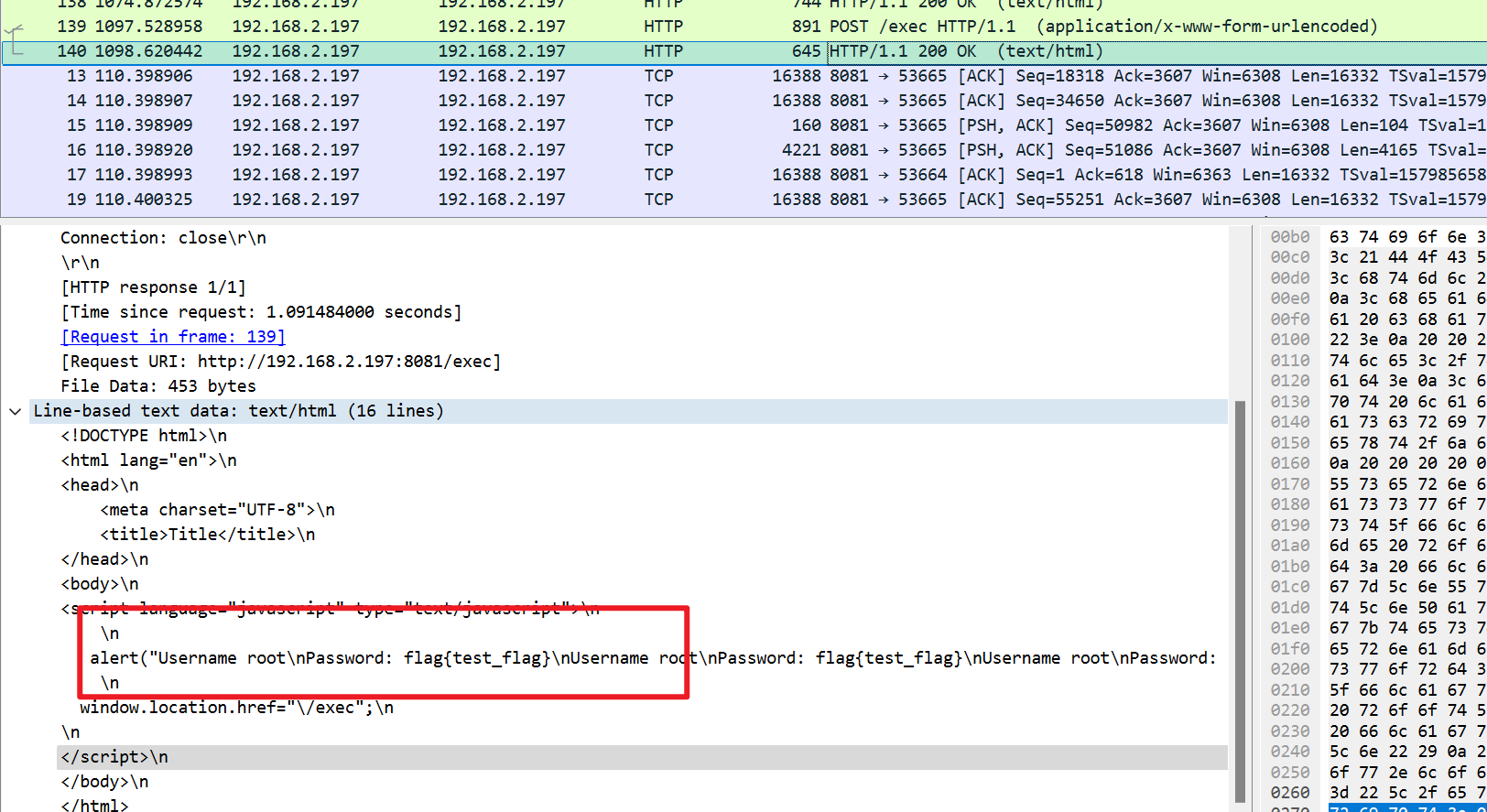Select the <head> line
Viewport: 1487px width, 812px height.
[x=100, y=485]
